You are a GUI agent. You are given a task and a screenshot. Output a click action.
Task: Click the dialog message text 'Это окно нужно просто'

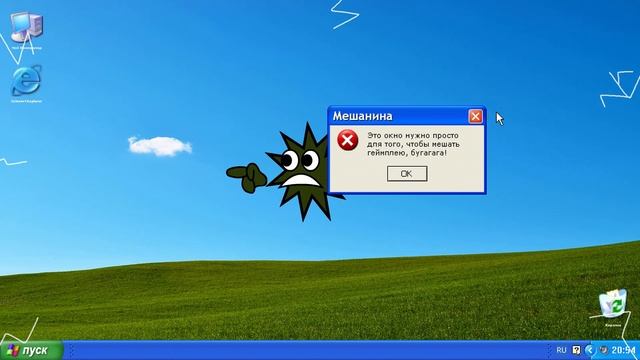(413, 136)
